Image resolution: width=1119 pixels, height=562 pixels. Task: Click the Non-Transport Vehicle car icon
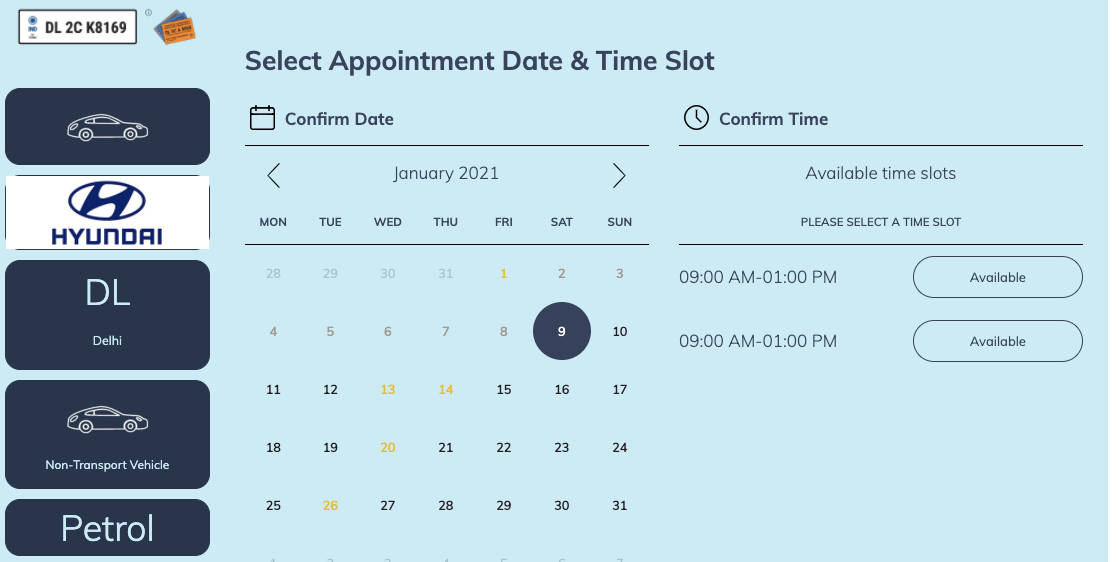pyautogui.click(x=107, y=420)
